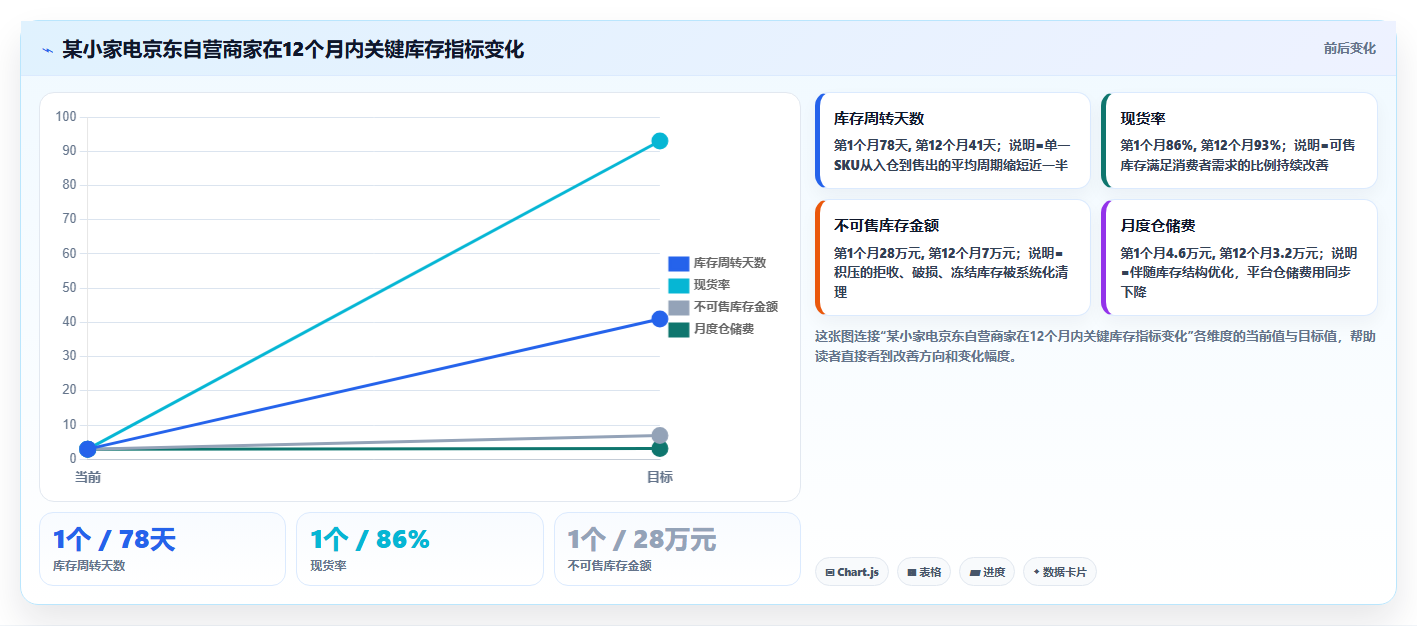Click the blue starting point at 当前

[x=88, y=449]
